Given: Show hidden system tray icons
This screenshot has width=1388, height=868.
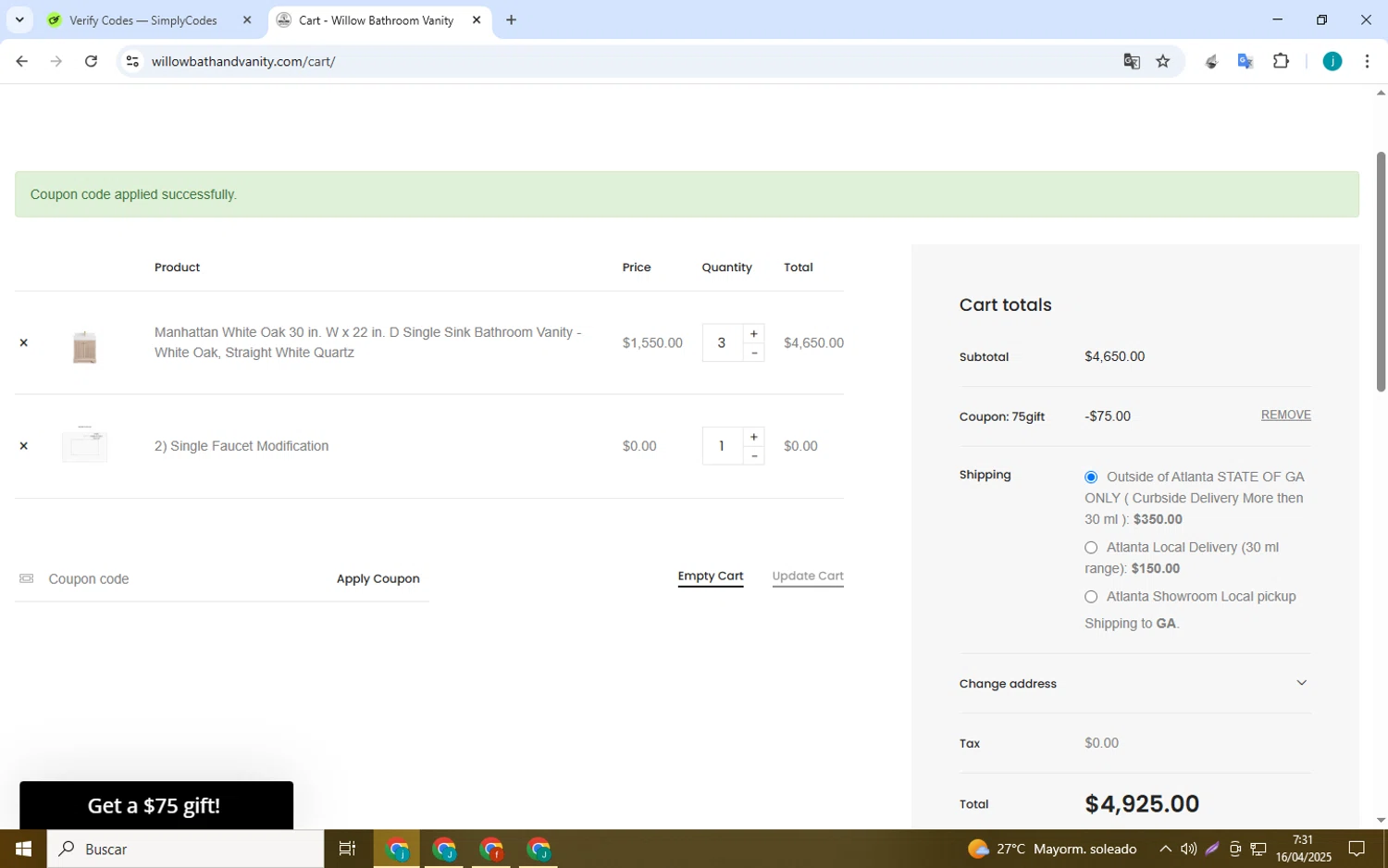Looking at the screenshot, I should (x=1165, y=849).
